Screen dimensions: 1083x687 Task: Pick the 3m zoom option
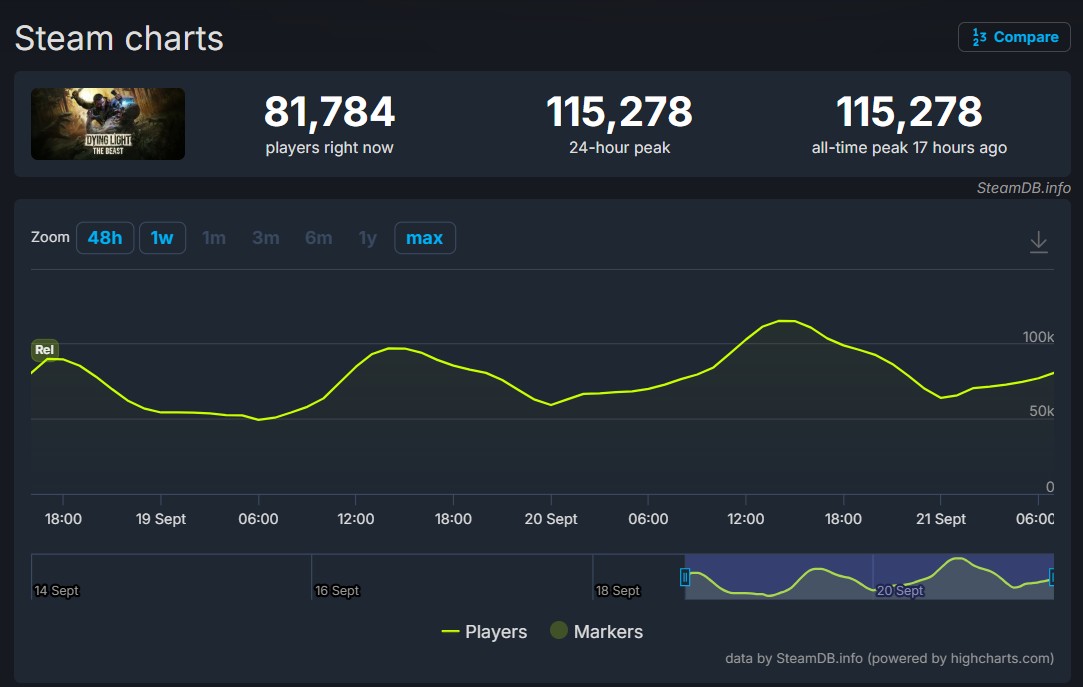click(266, 238)
